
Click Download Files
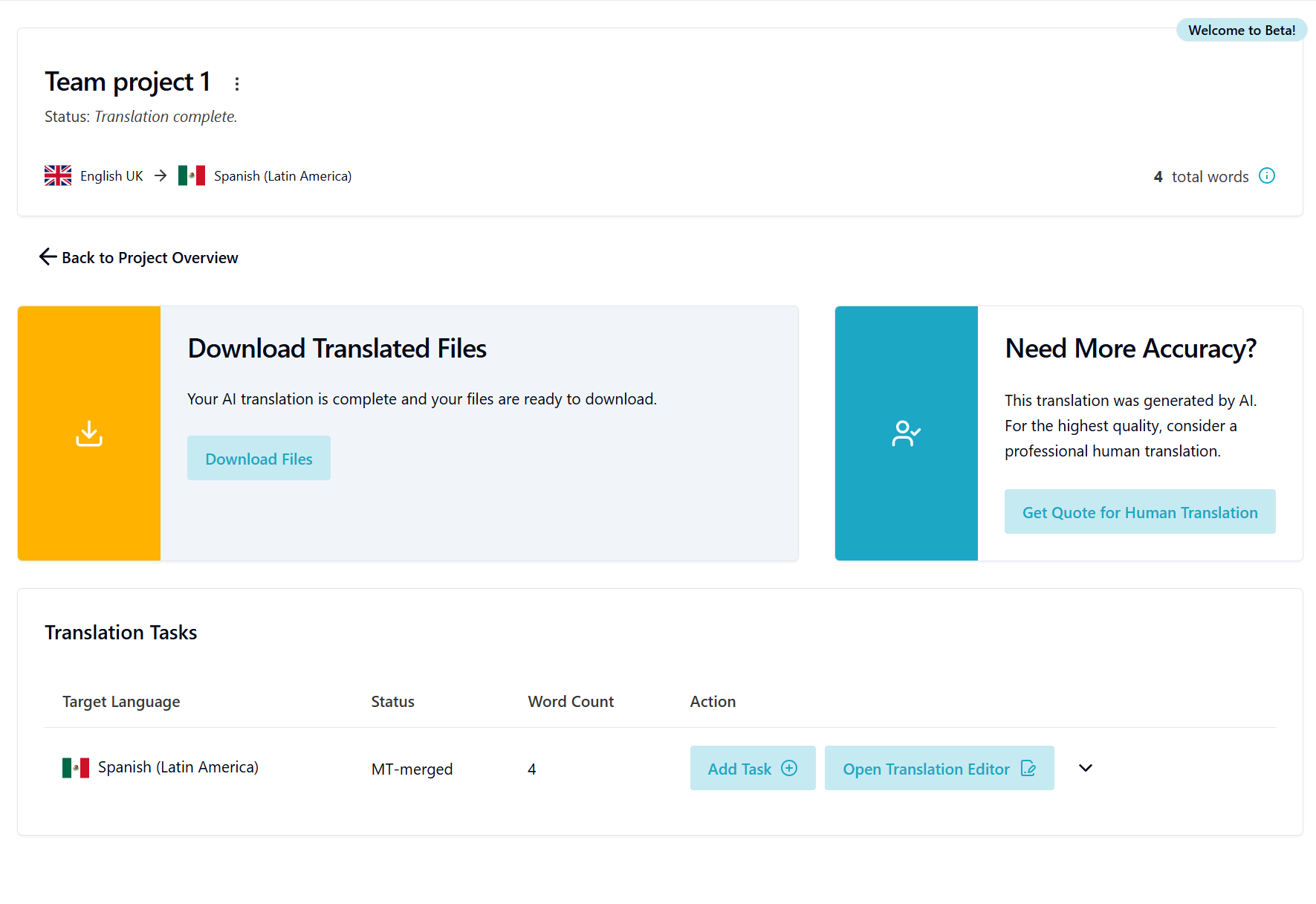tap(259, 458)
